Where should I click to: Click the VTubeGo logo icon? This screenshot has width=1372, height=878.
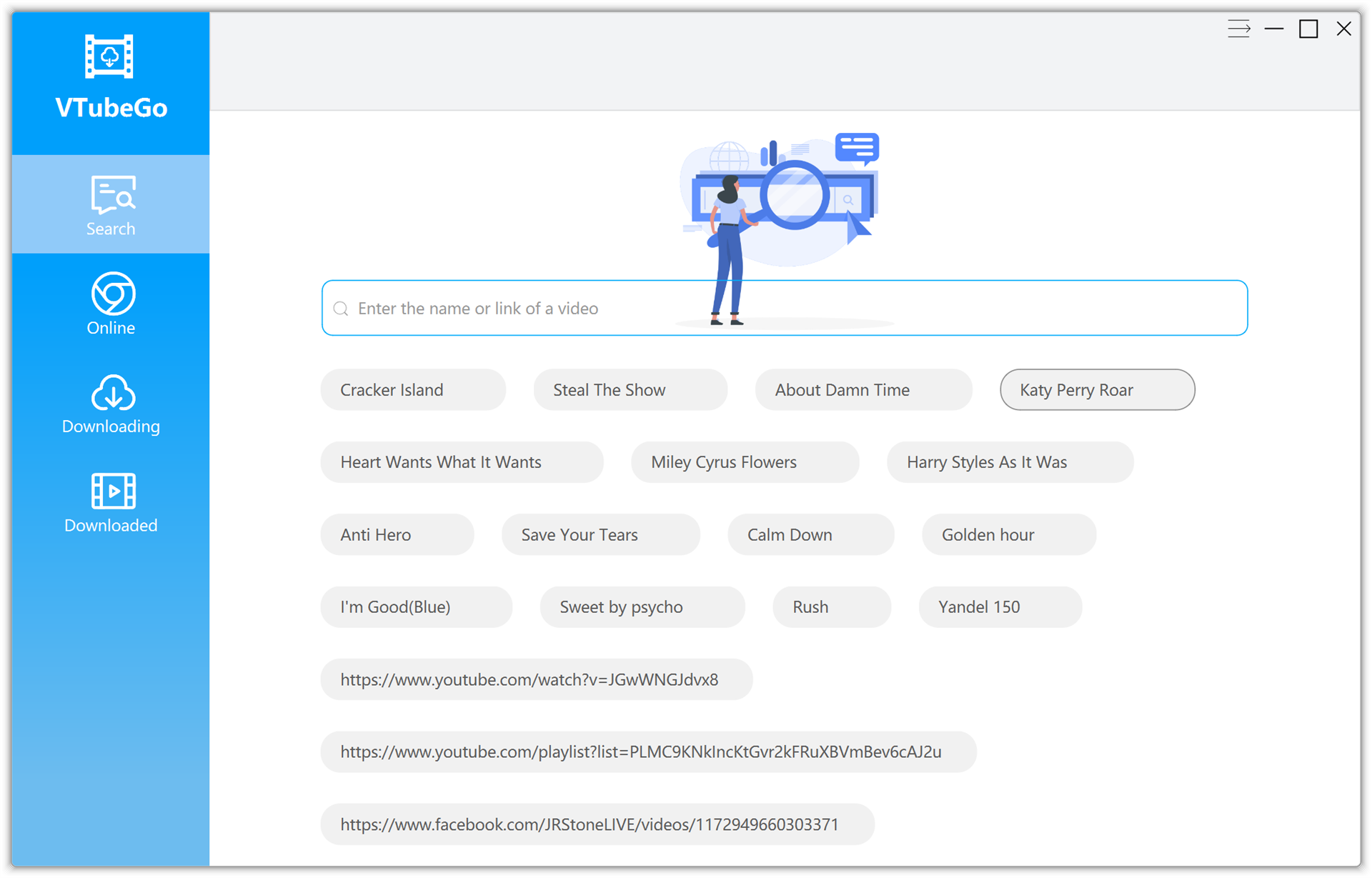(x=109, y=56)
